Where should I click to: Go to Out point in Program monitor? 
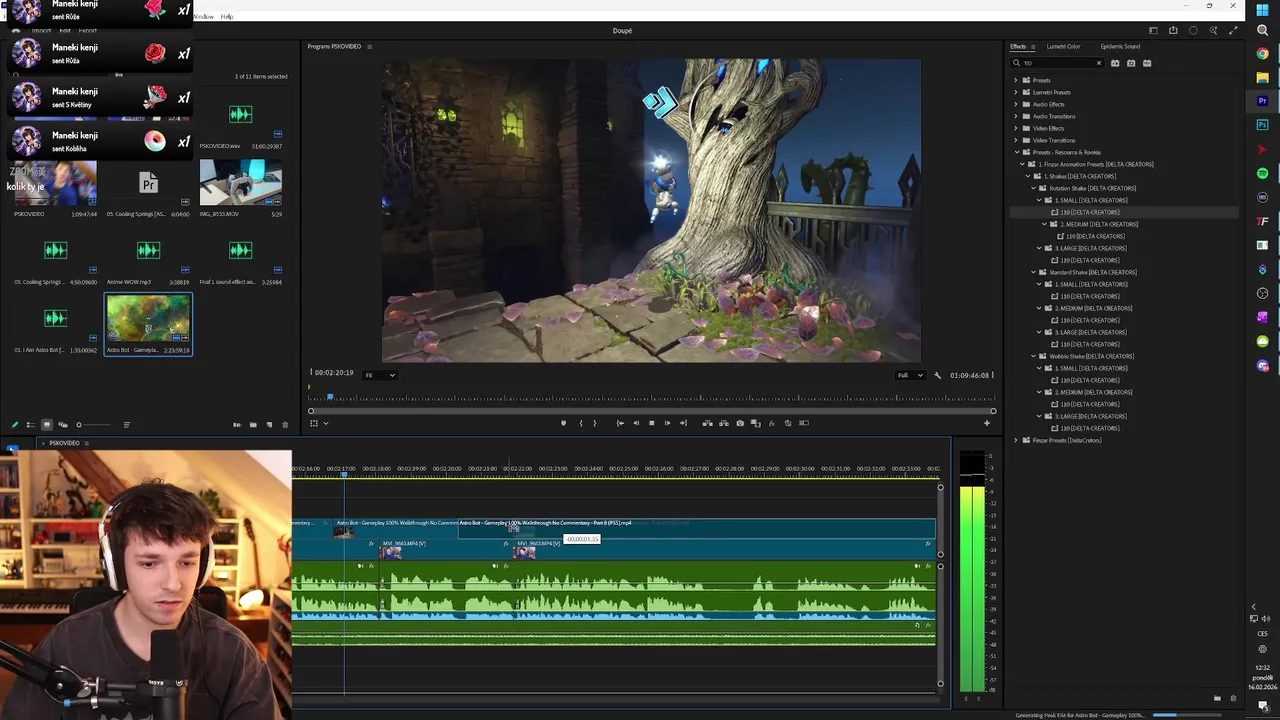683,423
